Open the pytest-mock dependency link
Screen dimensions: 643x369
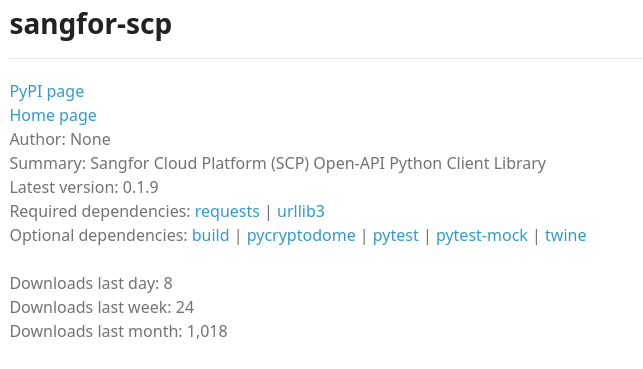481,236
